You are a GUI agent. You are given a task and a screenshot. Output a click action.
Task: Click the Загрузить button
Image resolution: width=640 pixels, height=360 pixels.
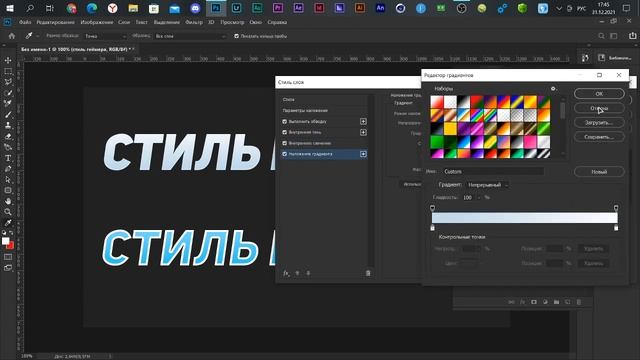(x=599, y=122)
